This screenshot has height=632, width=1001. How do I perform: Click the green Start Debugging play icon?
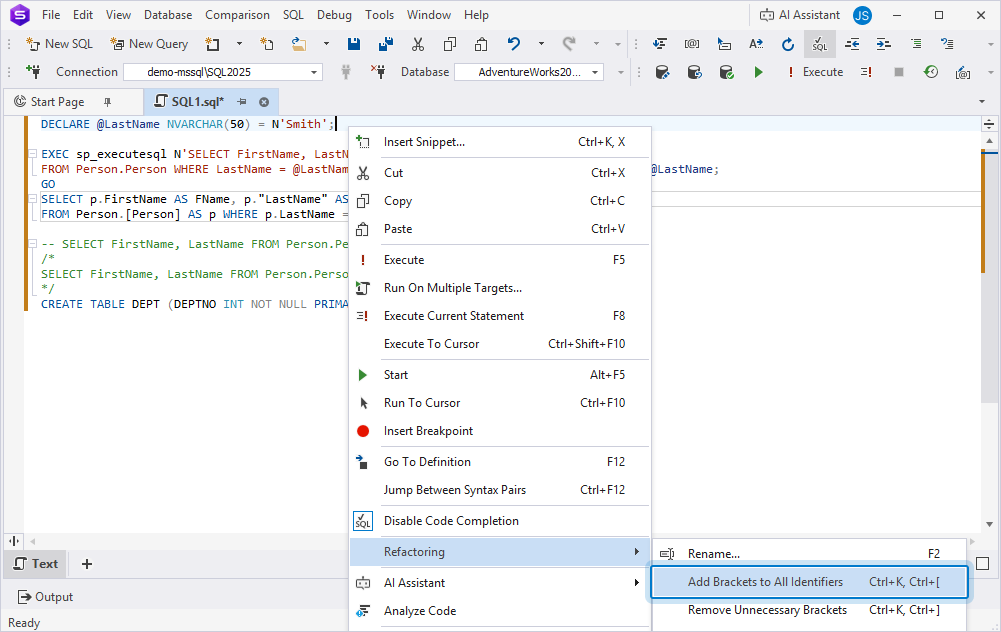tap(758, 72)
